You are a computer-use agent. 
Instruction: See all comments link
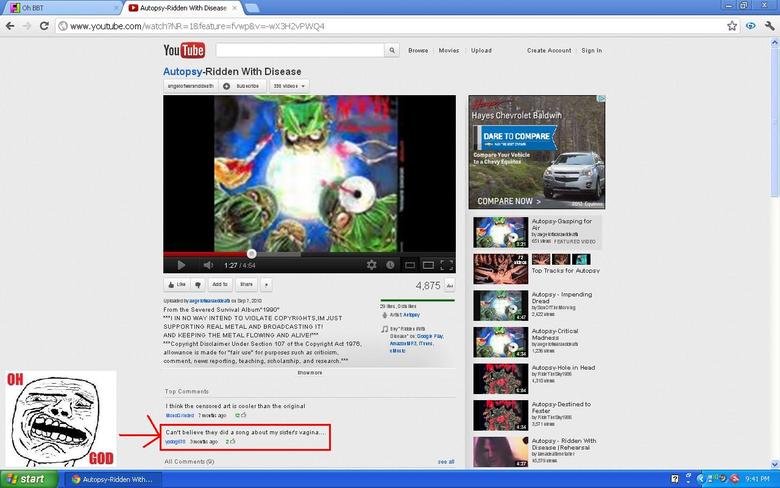click(446, 462)
